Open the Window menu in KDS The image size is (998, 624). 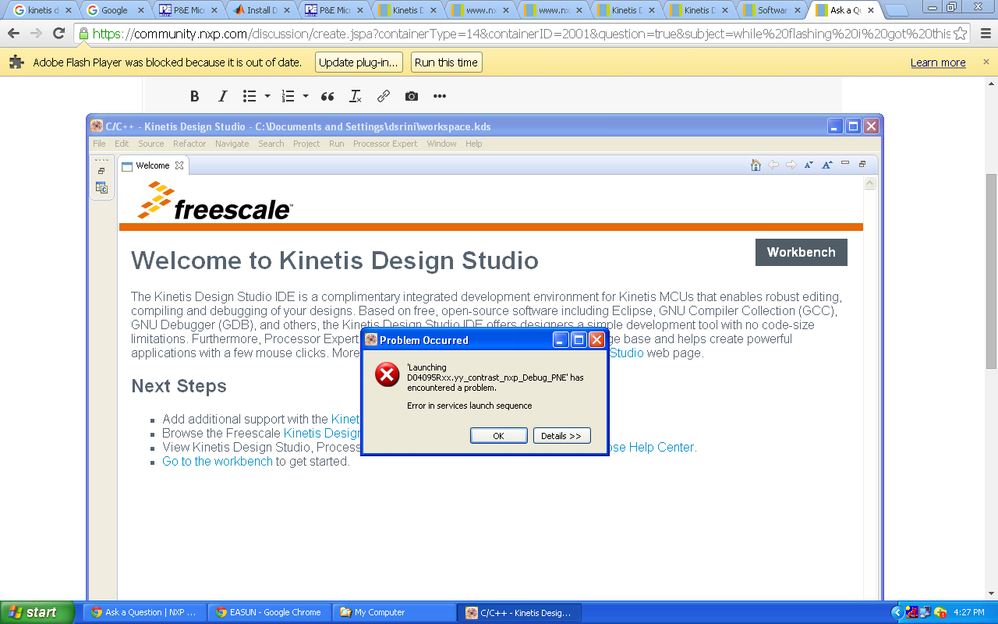(441, 144)
